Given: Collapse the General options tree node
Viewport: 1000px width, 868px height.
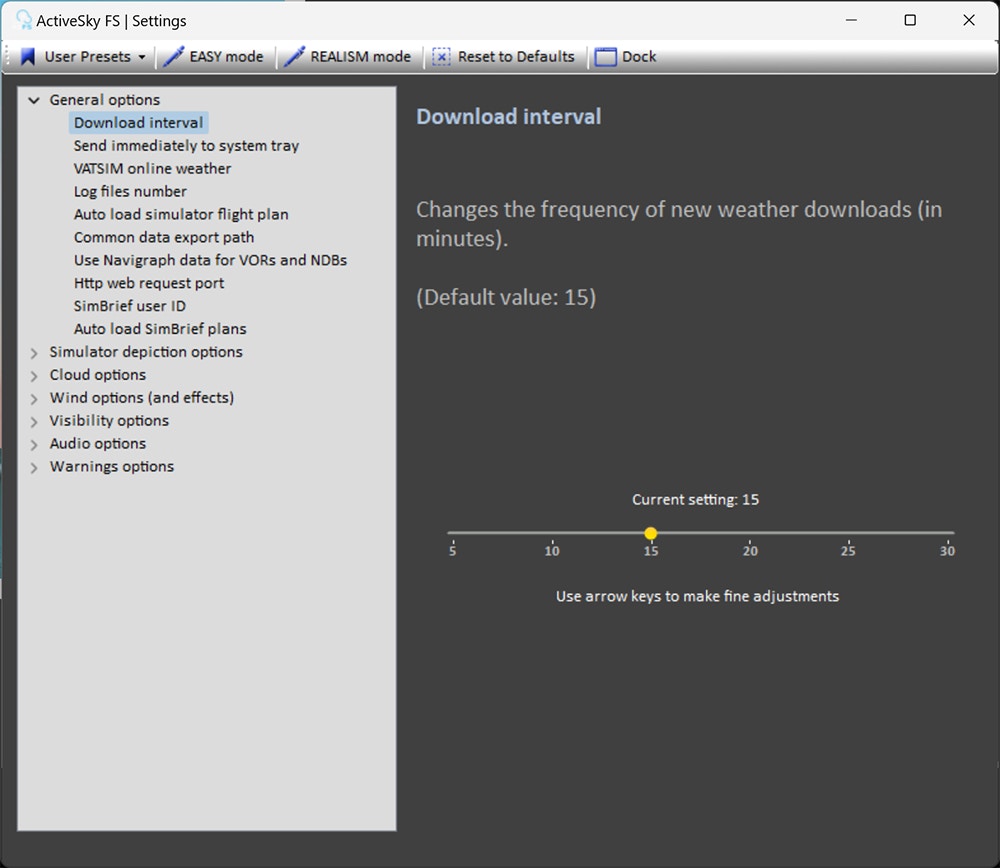Looking at the screenshot, I should 34,100.
